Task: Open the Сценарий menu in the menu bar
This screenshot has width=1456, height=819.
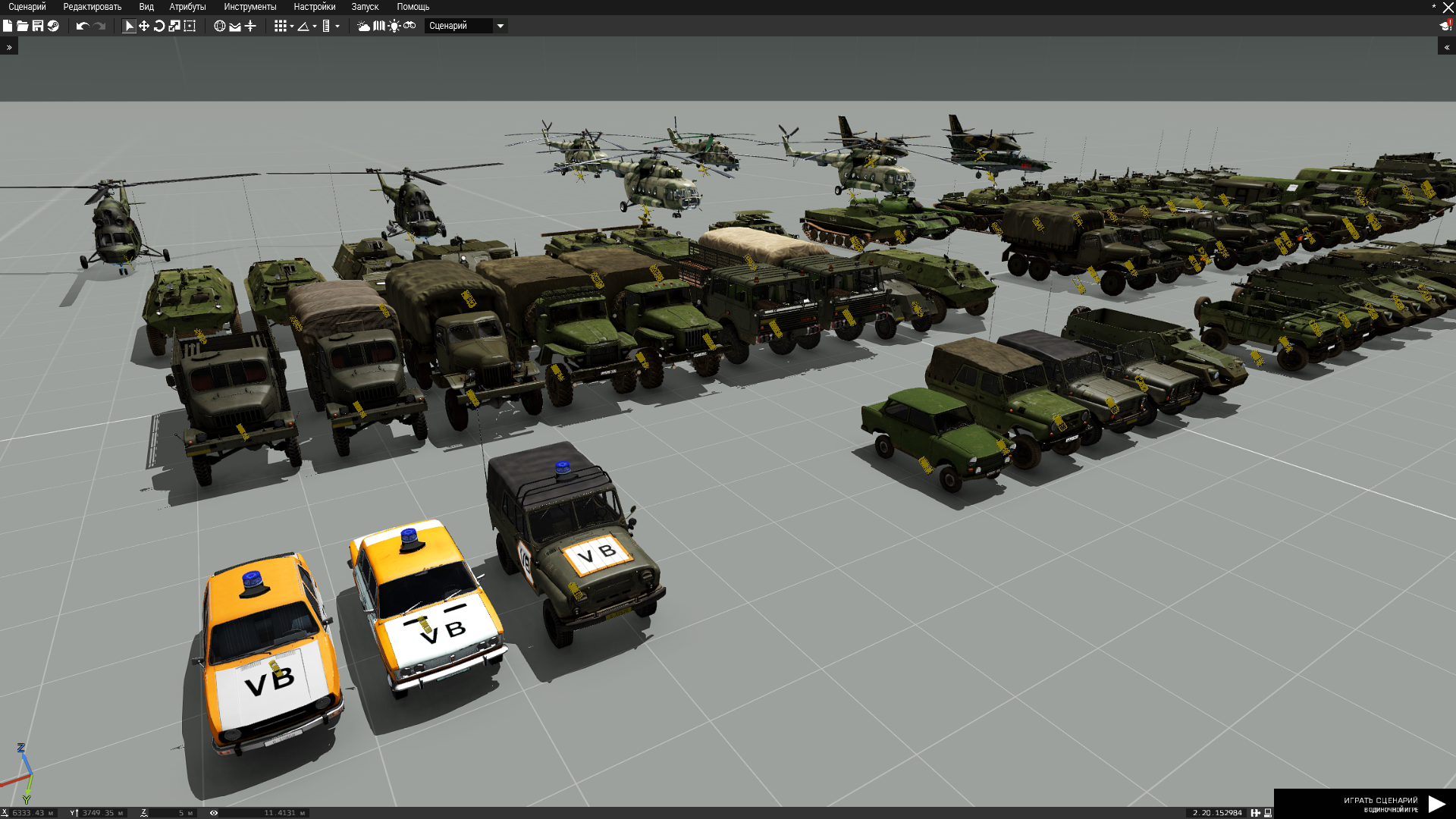Action: coord(27,7)
